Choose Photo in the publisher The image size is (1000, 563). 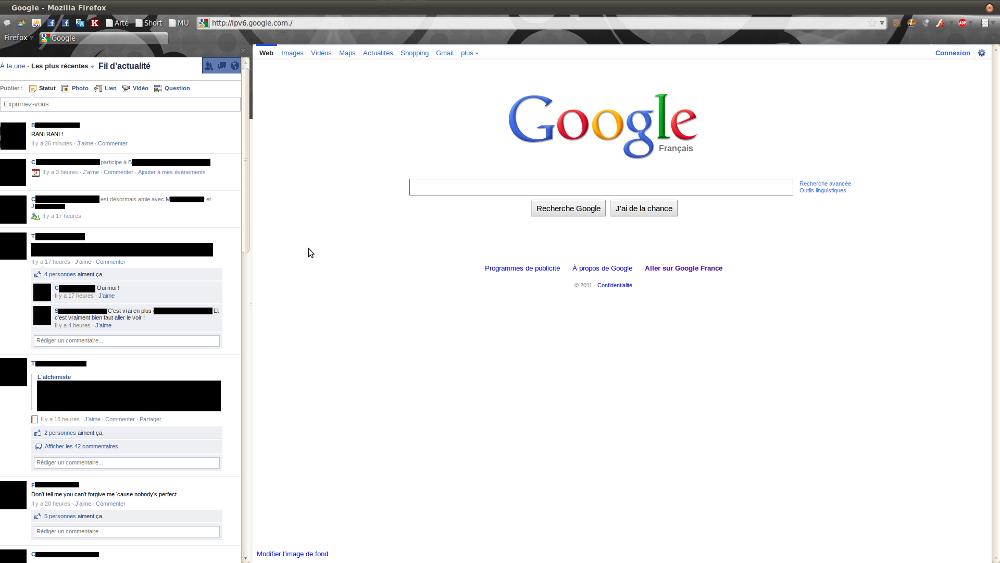click(x=75, y=88)
